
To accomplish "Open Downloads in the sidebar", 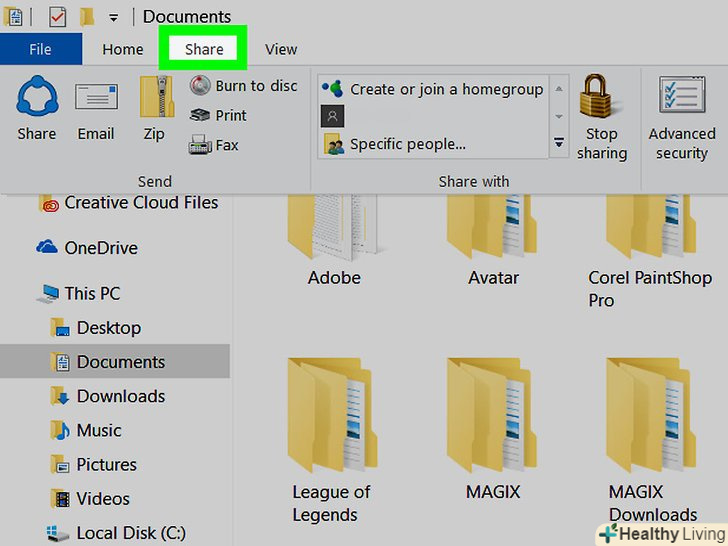I will coord(108,396).
